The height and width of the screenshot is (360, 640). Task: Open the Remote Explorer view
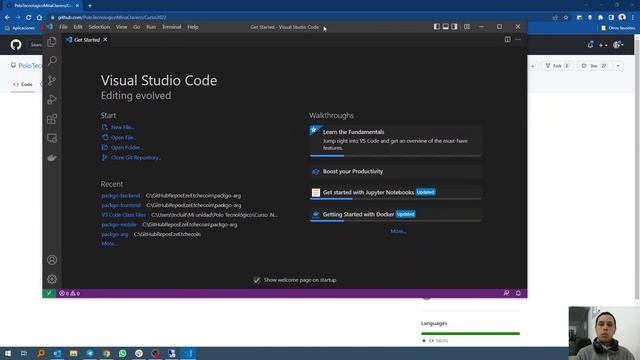(52, 138)
